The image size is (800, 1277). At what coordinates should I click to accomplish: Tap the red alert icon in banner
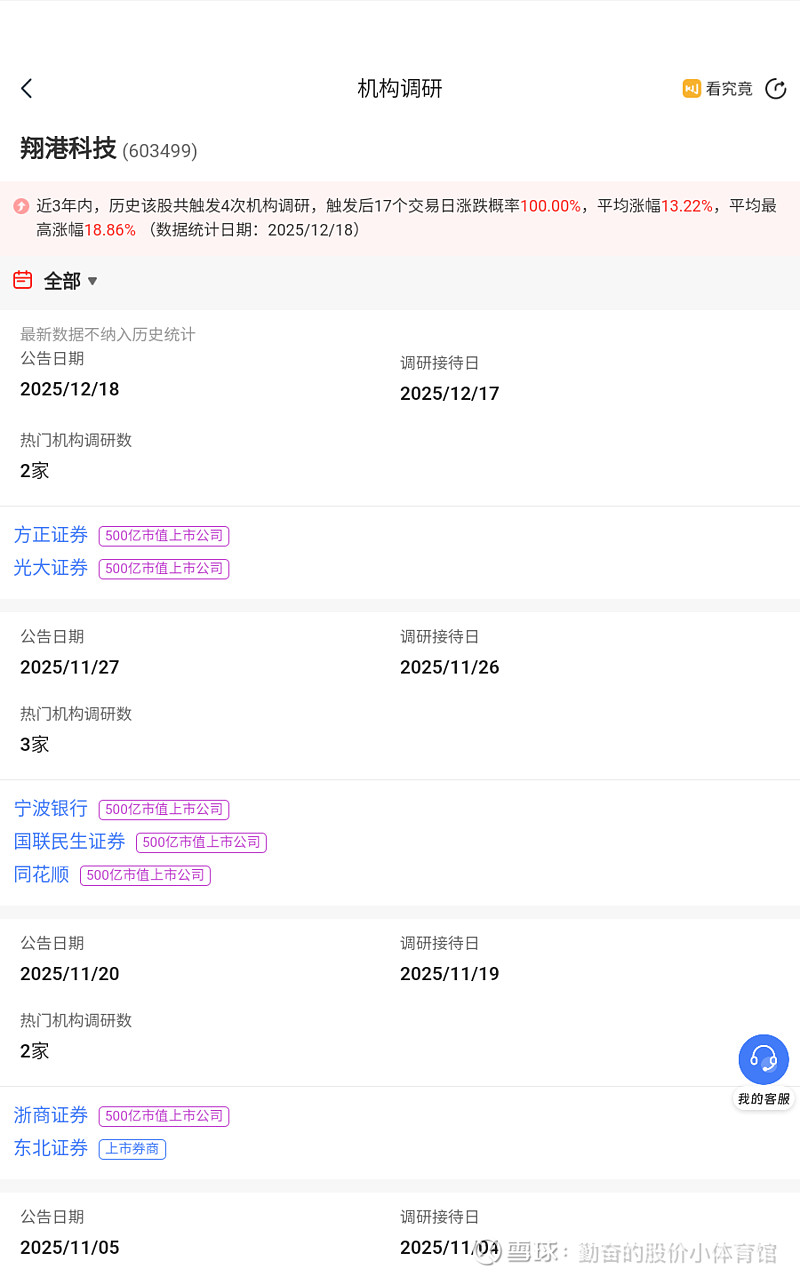click(21, 207)
